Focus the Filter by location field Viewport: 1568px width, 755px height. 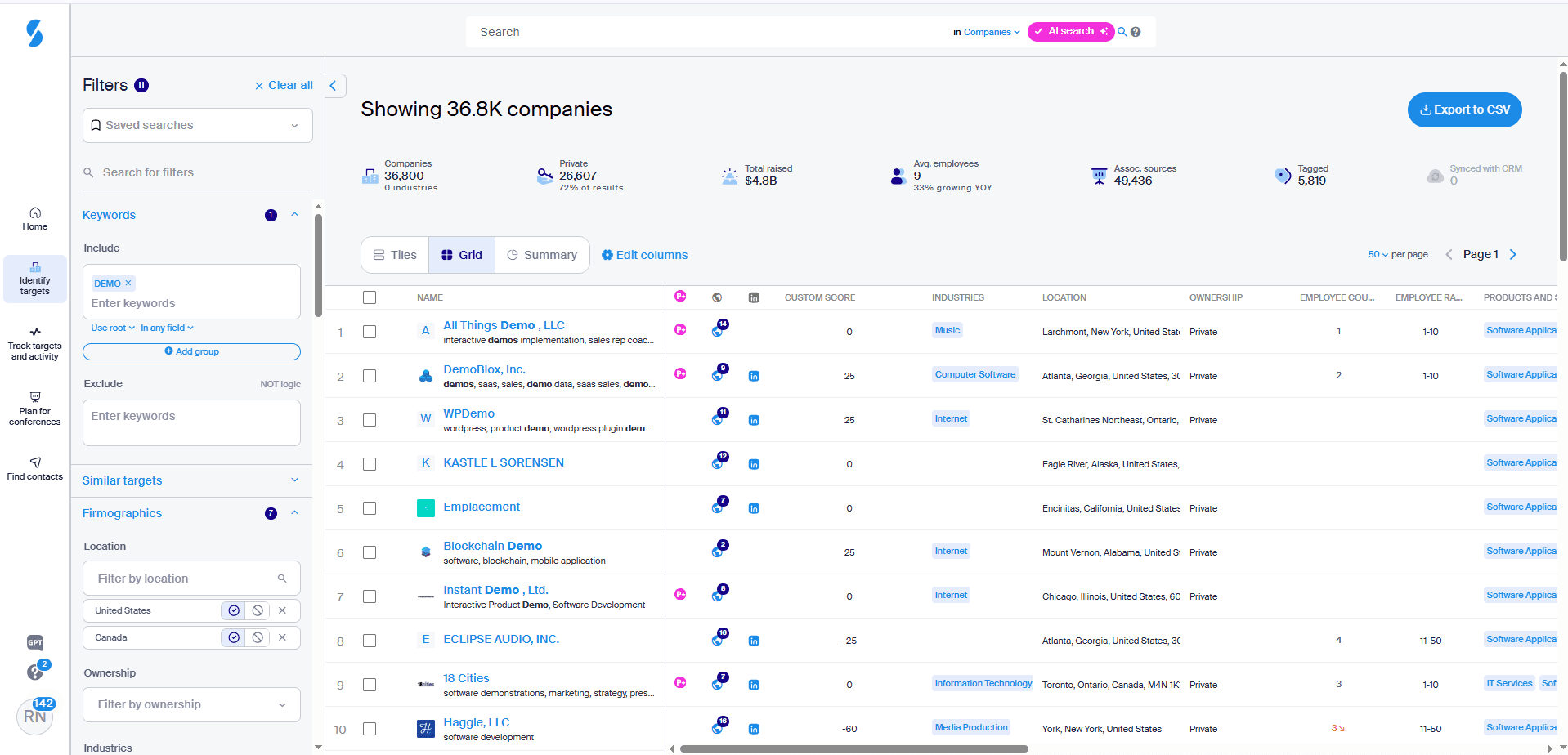point(191,579)
